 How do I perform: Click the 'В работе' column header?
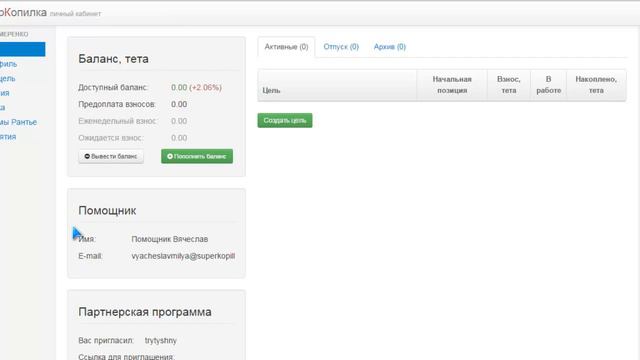tap(549, 85)
